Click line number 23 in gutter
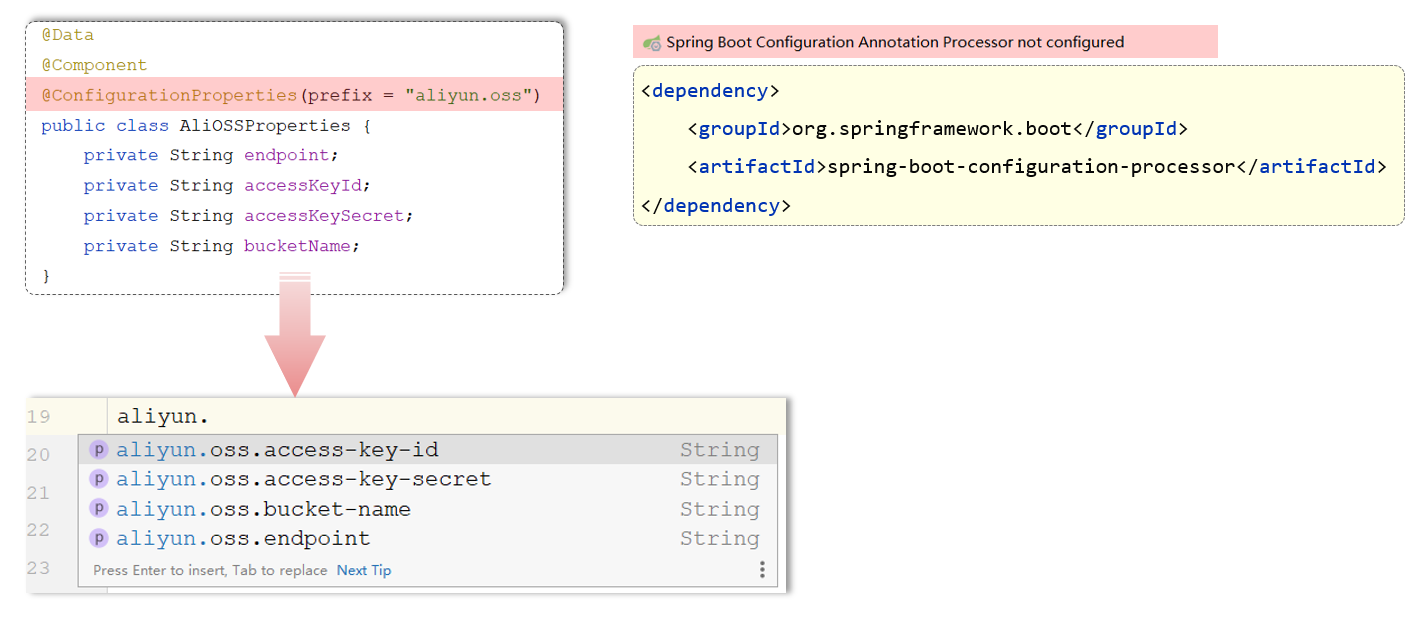The width and height of the screenshot is (1426, 617). [x=39, y=568]
